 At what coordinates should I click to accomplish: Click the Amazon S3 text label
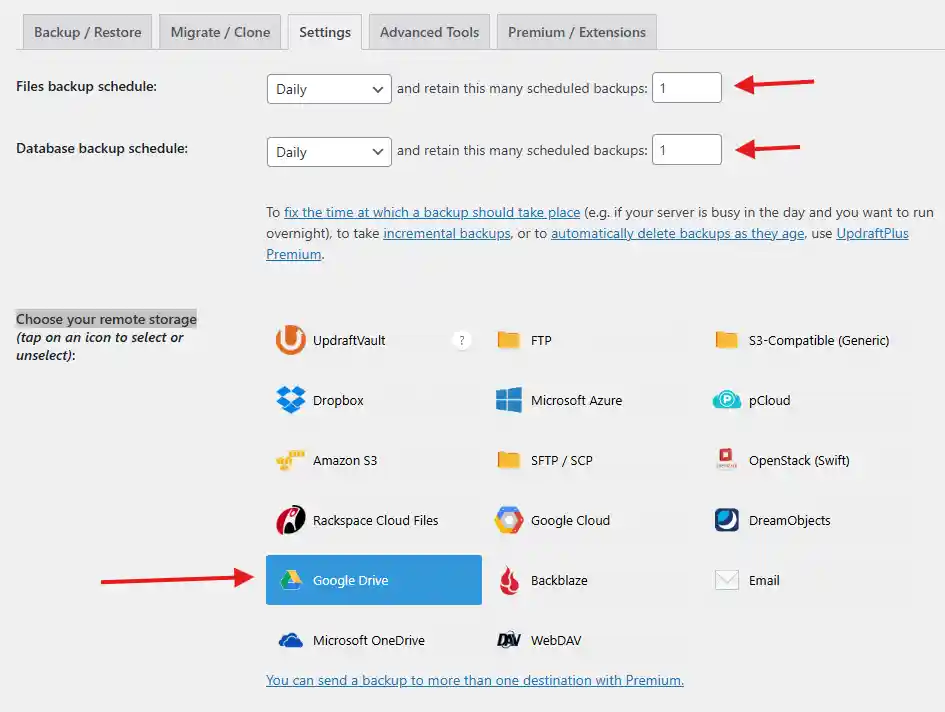(x=345, y=461)
